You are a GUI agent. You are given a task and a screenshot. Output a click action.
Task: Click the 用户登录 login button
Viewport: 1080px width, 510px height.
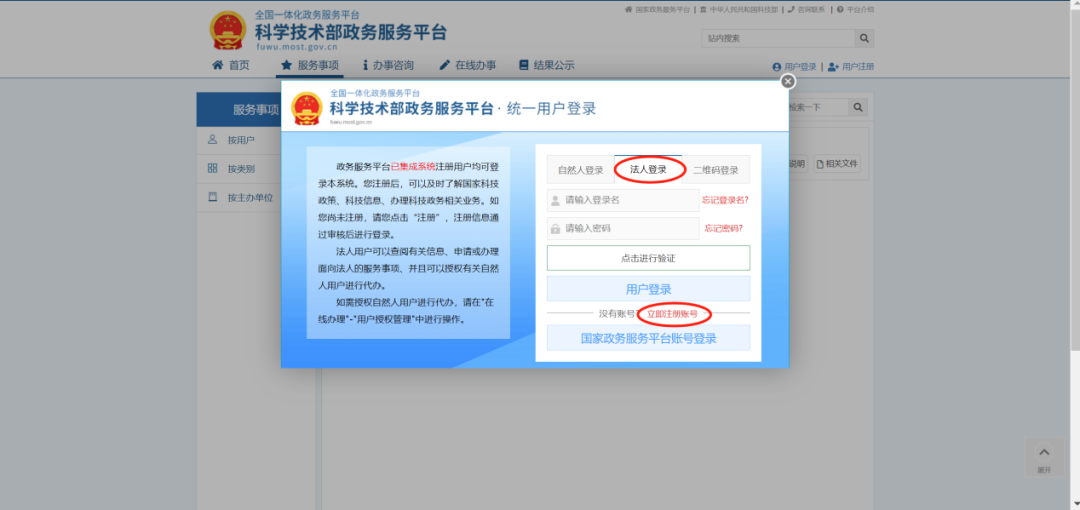[x=648, y=289]
